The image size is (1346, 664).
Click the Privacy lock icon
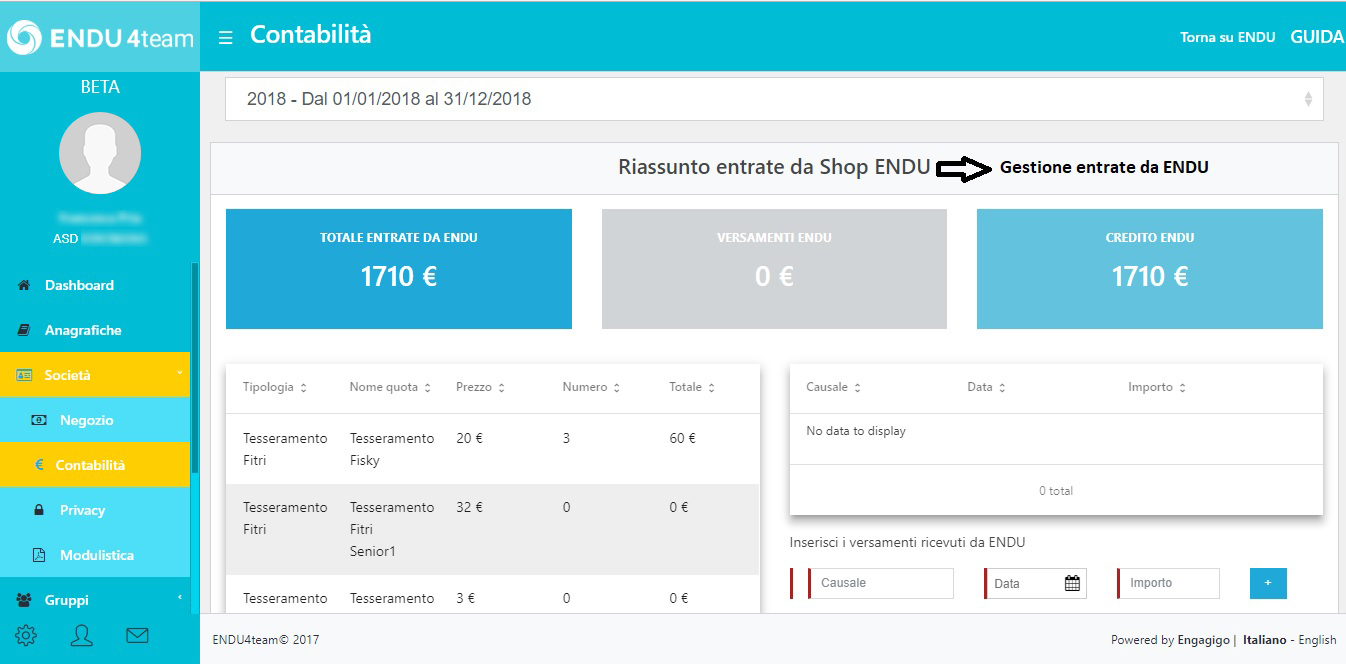click(x=39, y=510)
